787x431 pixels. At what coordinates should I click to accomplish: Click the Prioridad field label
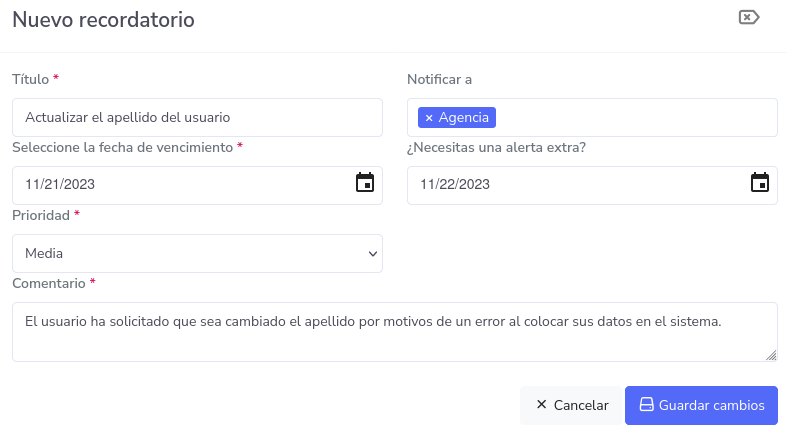[41, 215]
